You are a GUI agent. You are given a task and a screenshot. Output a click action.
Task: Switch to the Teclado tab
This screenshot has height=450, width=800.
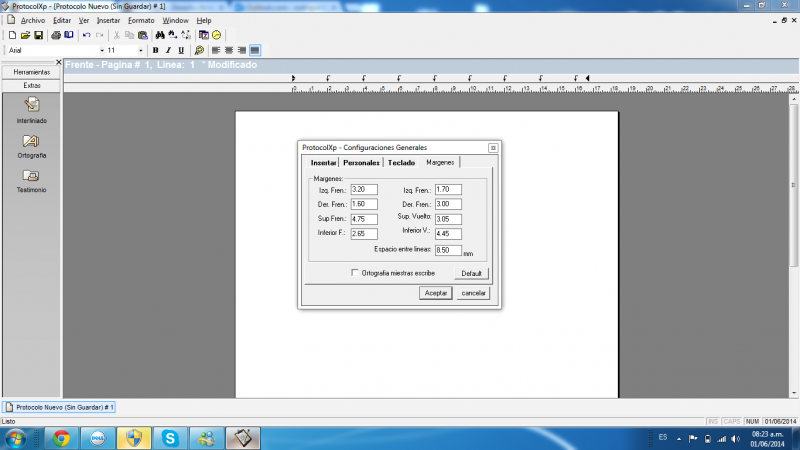pos(401,163)
